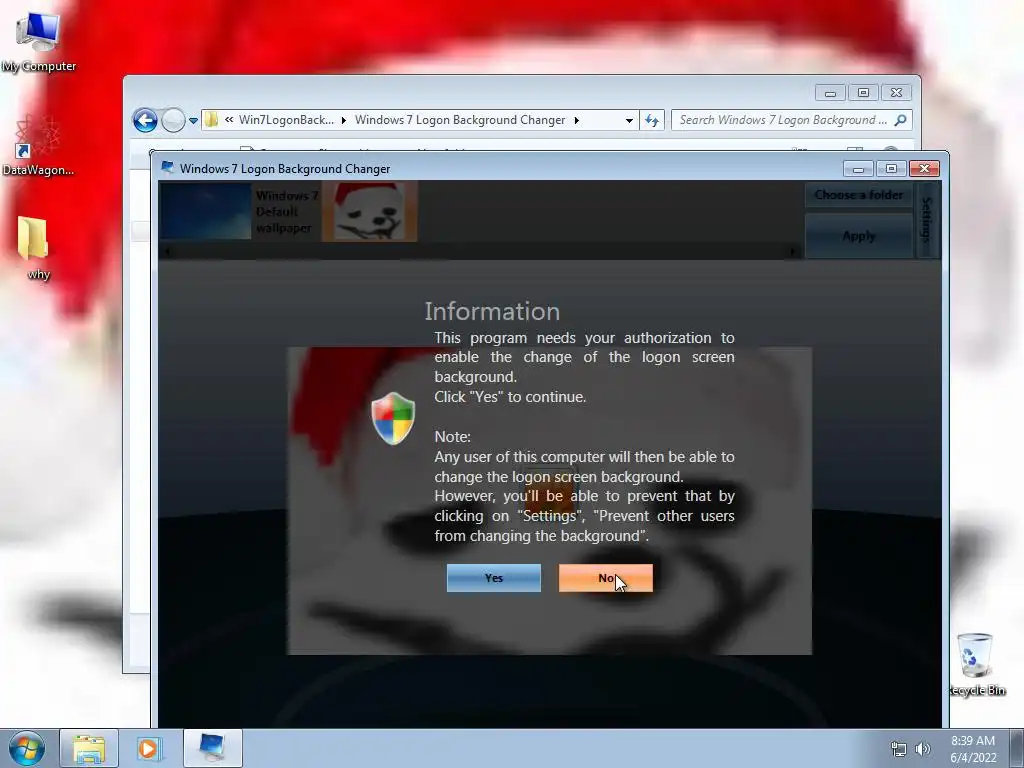1024x768 pixels.
Task: Click Yes to authorize the change
Action: click(x=494, y=578)
